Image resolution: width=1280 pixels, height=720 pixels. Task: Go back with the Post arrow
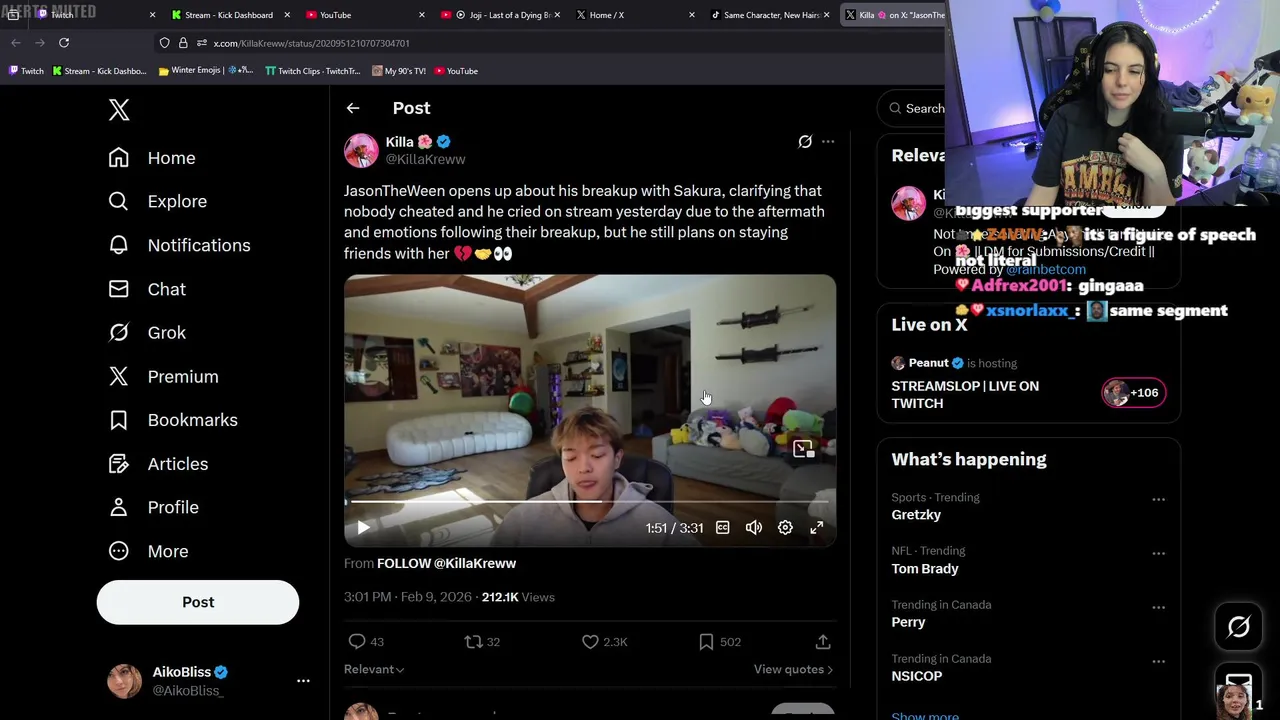[353, 108]
